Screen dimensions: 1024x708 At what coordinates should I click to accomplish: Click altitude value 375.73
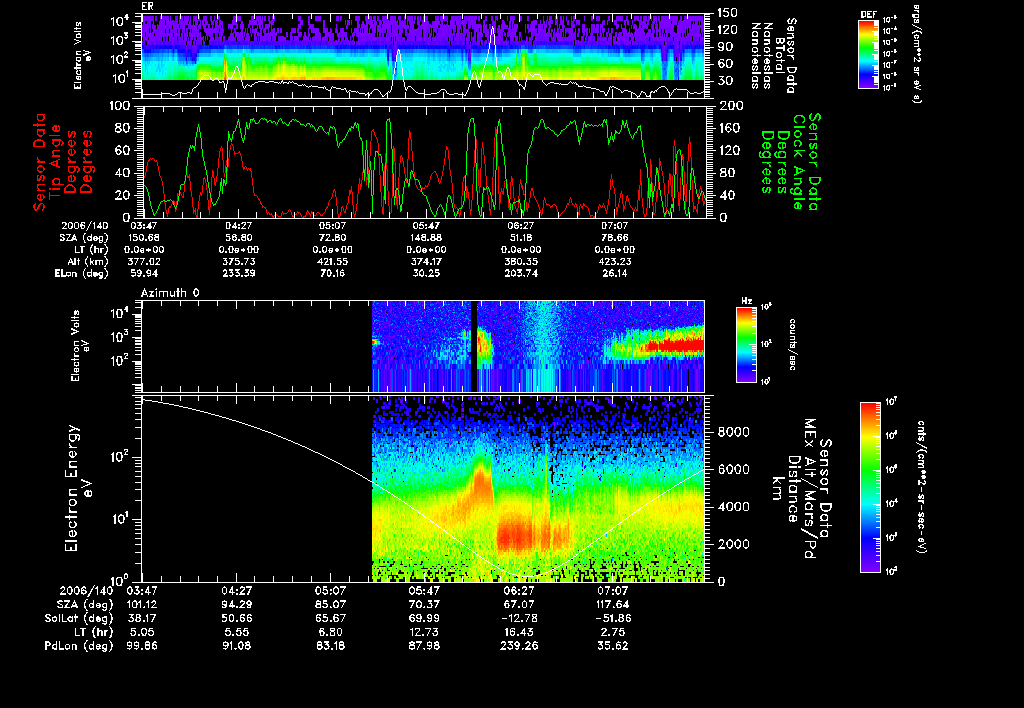tap(238, 262)
